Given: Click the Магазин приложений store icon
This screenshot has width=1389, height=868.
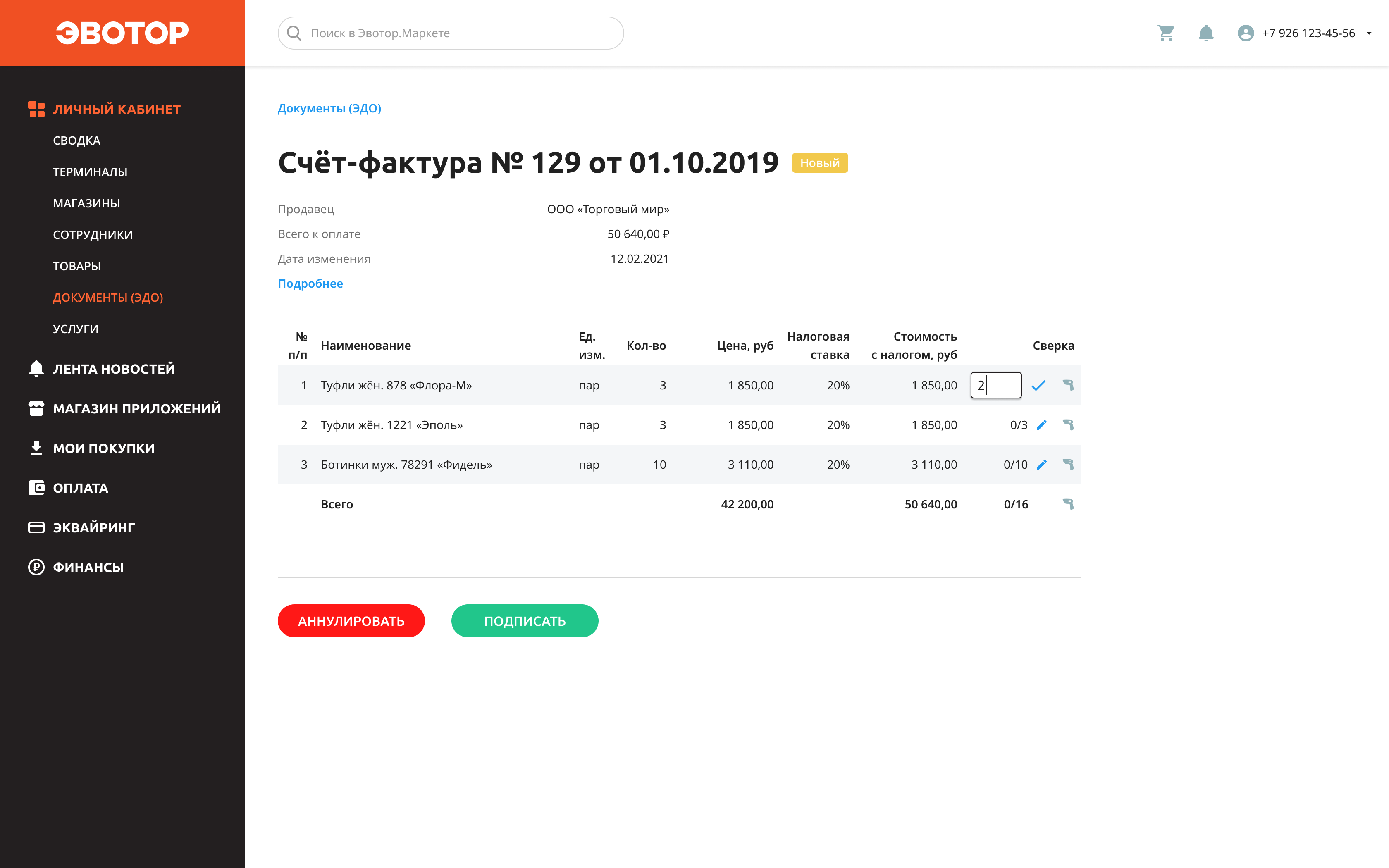Looking at the screenshot, I should click(36, 408).
